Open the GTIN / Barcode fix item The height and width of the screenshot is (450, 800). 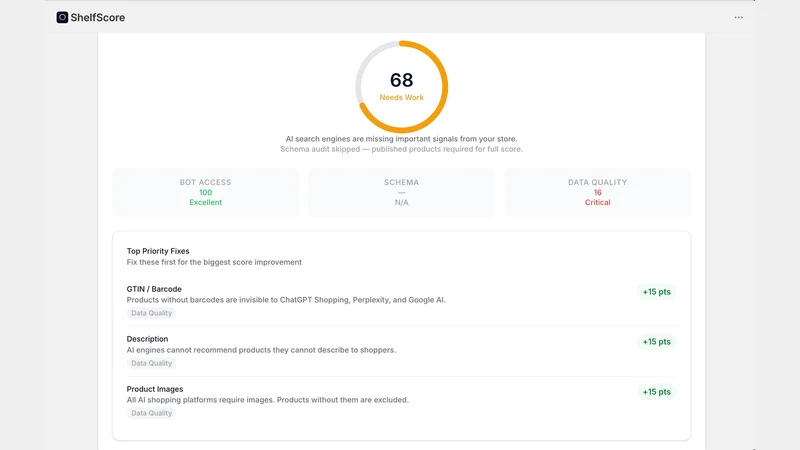[401, 301]
